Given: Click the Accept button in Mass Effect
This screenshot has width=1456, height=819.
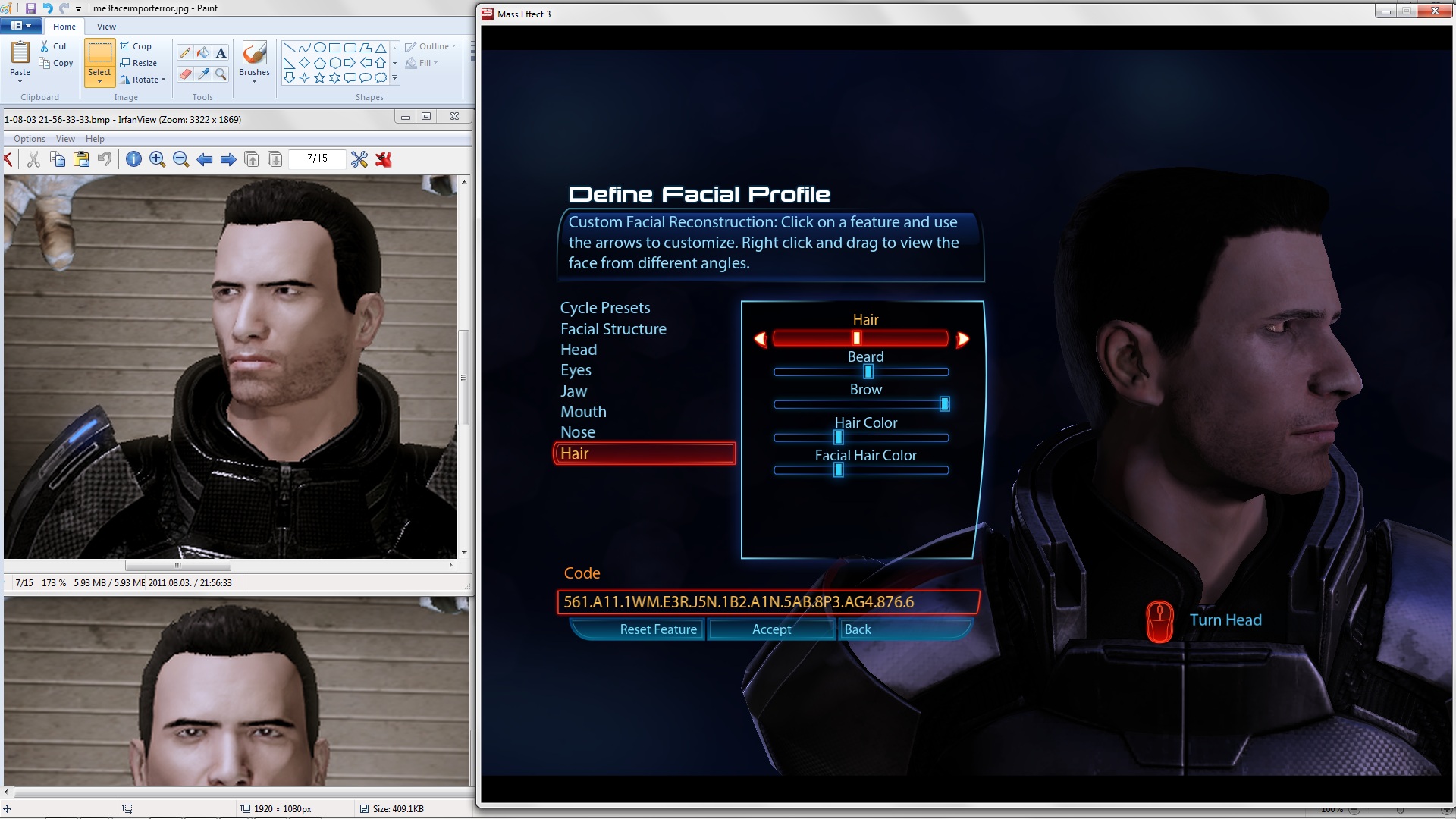Looking at the screenshot, I should point(772,629).
